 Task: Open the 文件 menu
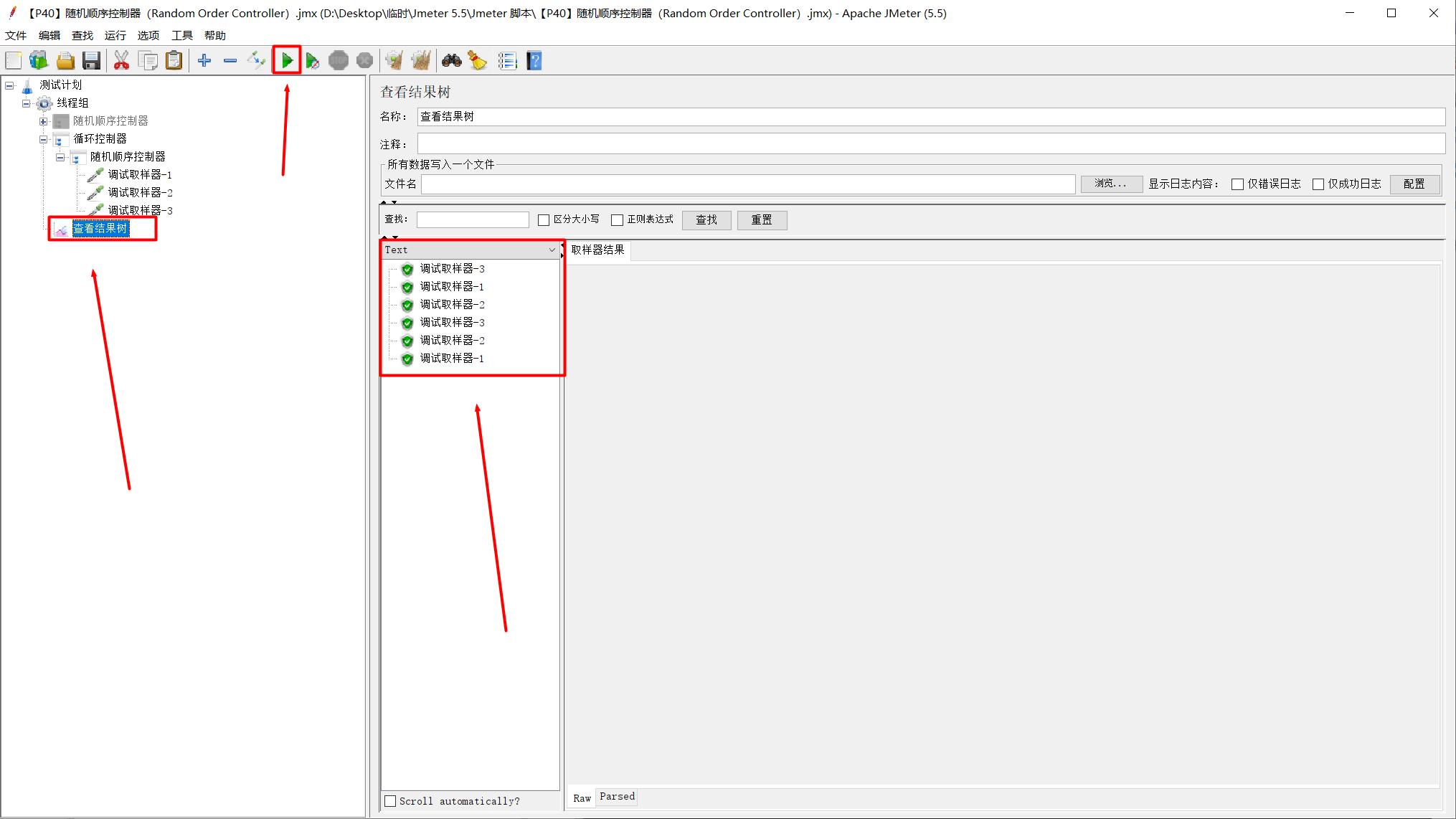(16, 35)
